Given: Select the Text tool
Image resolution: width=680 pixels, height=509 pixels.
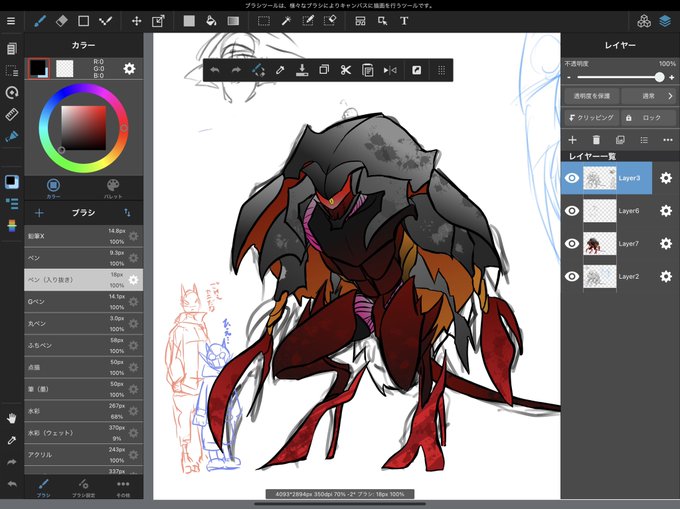Looking at the screenshot, I should click(404, 21).
